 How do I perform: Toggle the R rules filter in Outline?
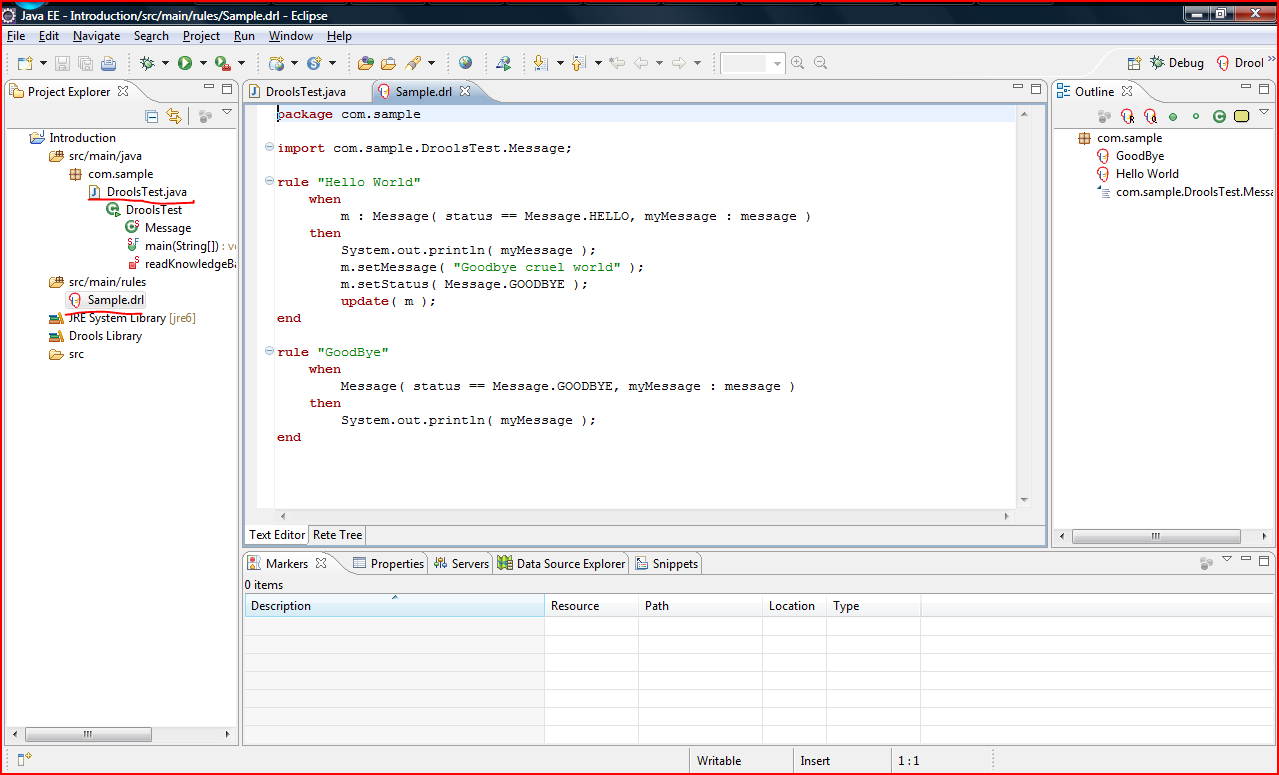(x=1127, y=116)
